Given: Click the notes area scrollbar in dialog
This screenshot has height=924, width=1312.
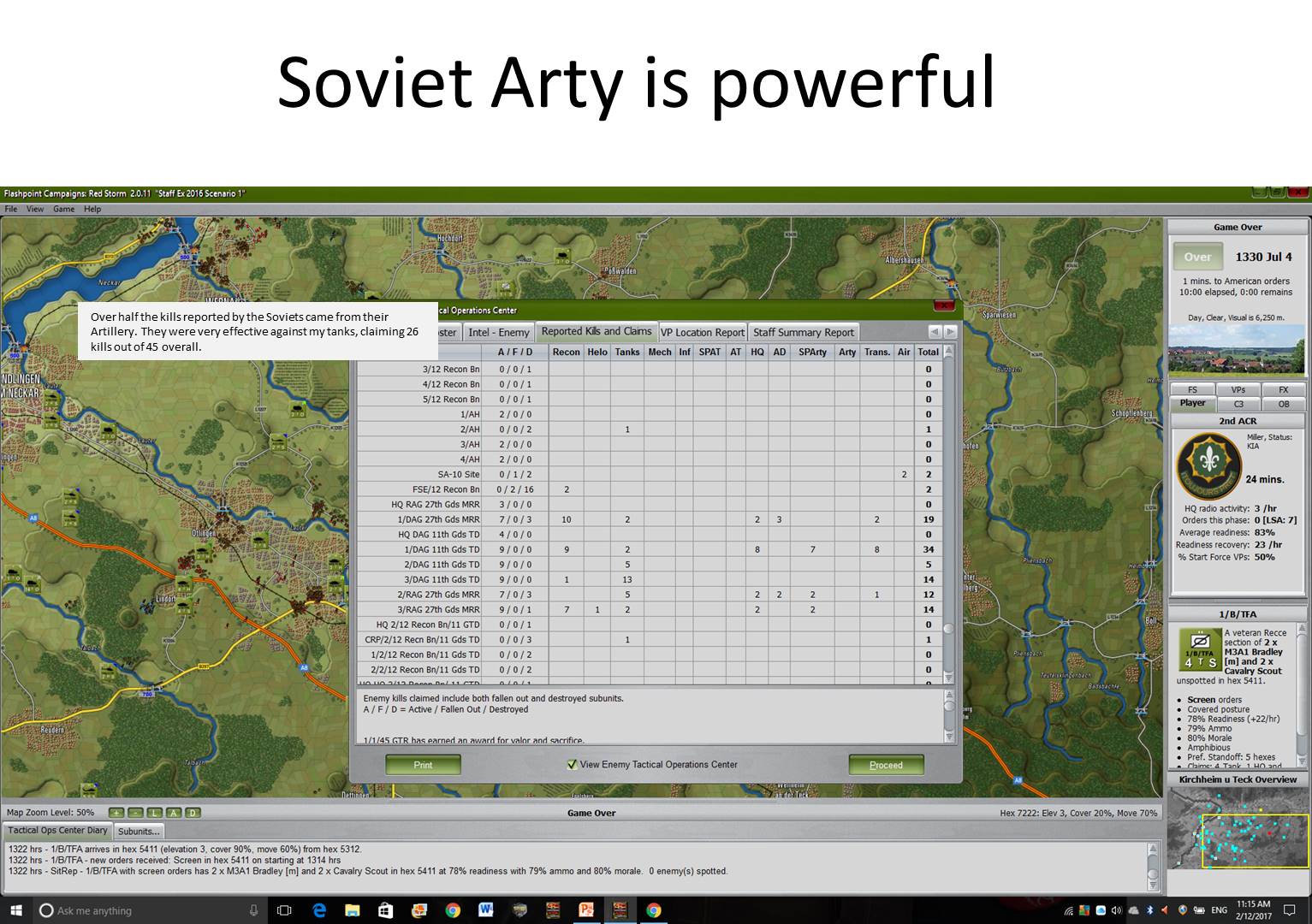Looking at the screenshot, I should [948, 717].
